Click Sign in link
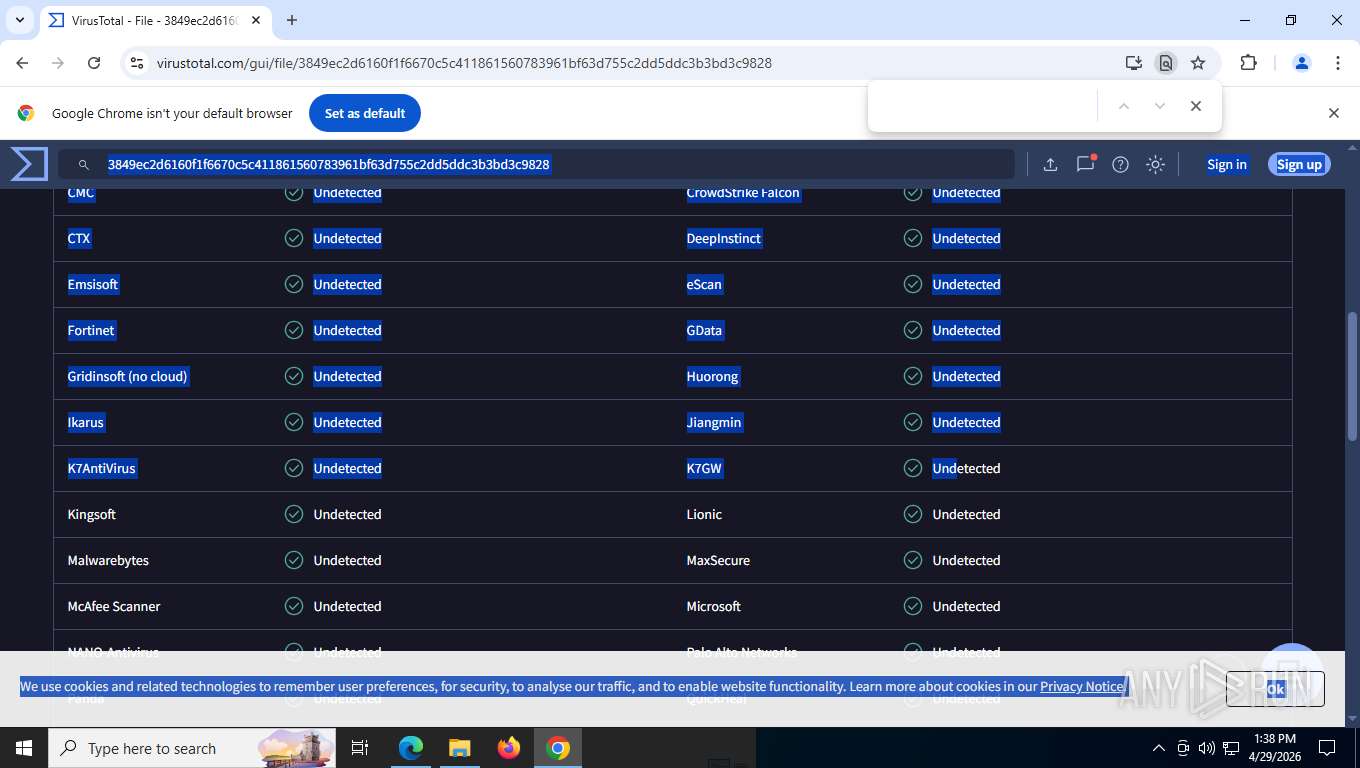Viewport: 1360px width, 768px height. point(1227,165)
